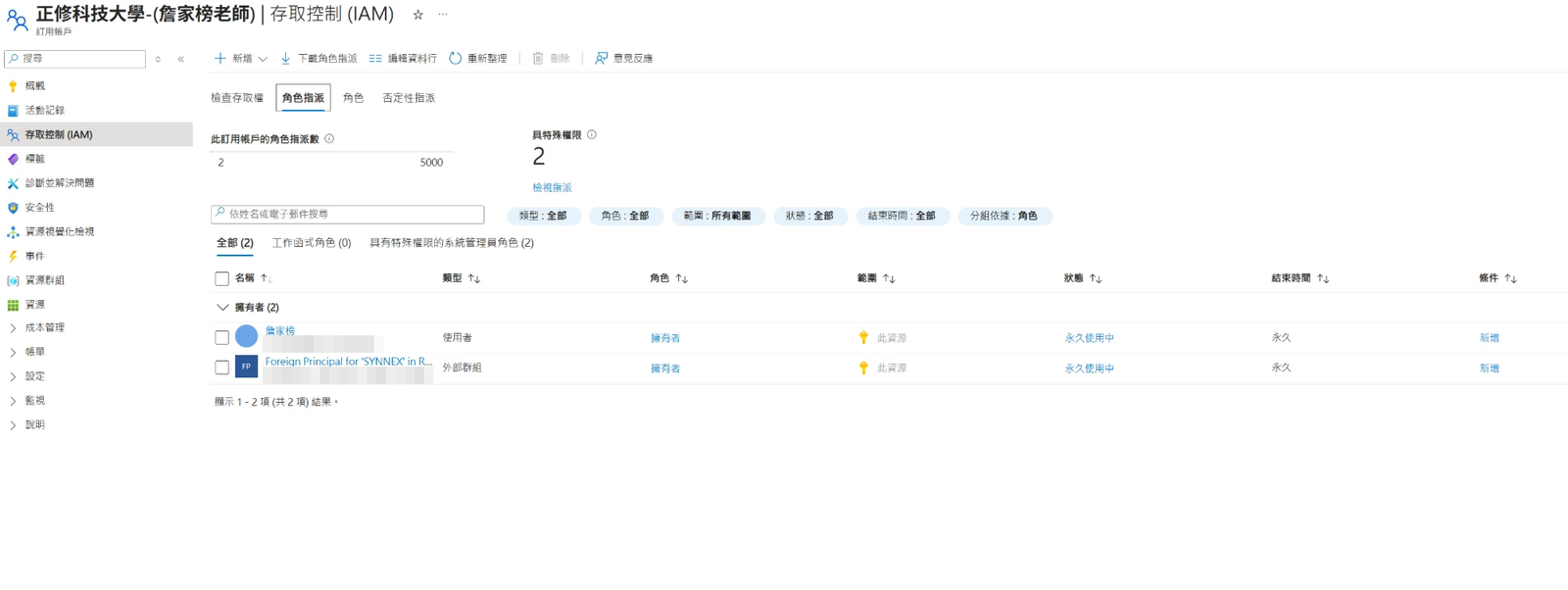Screen dimensions: 1568x590
Task: Open 結束時間 : 全部 filter
Action: pos(902,216)
